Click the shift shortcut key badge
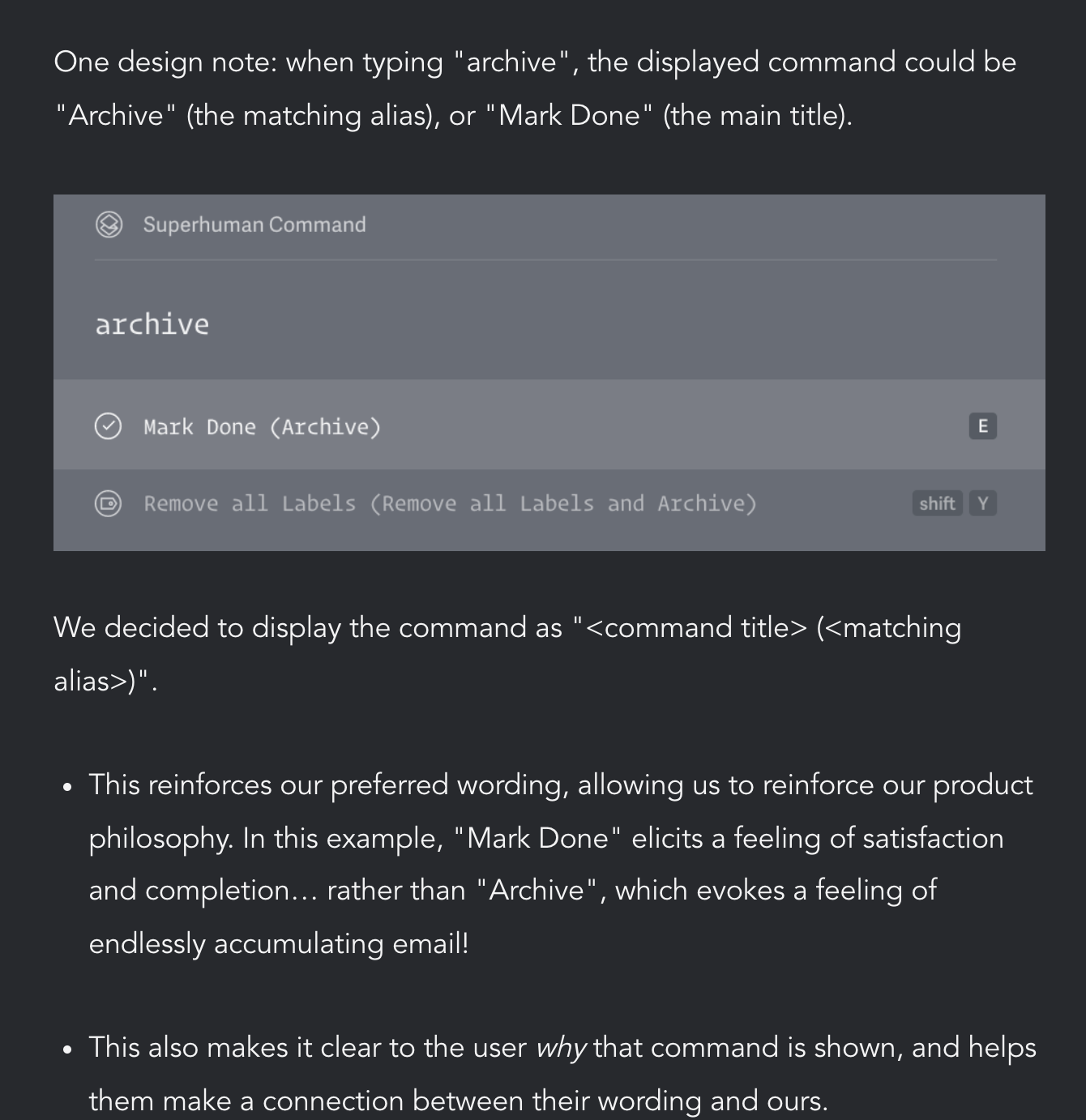 pyautogui.click(x=937, y=503)
